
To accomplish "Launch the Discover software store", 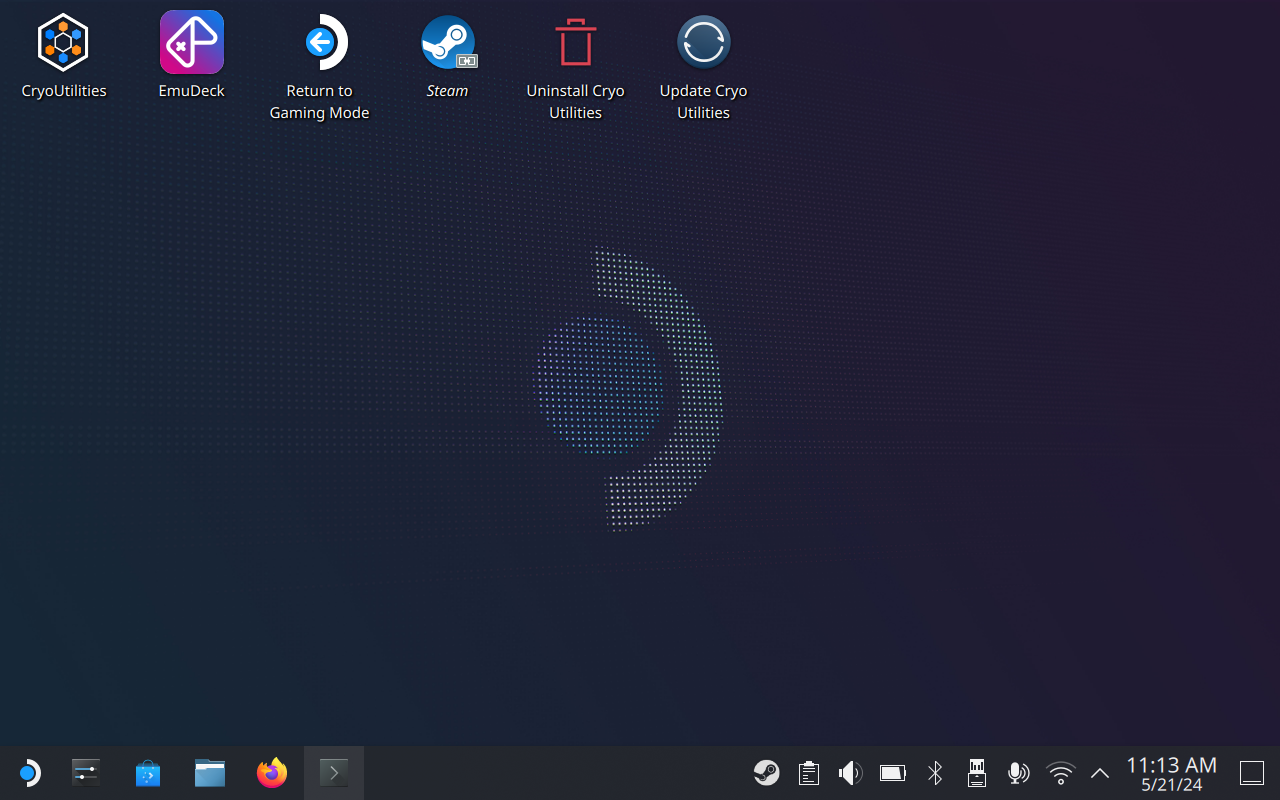I will coord(148,773).
